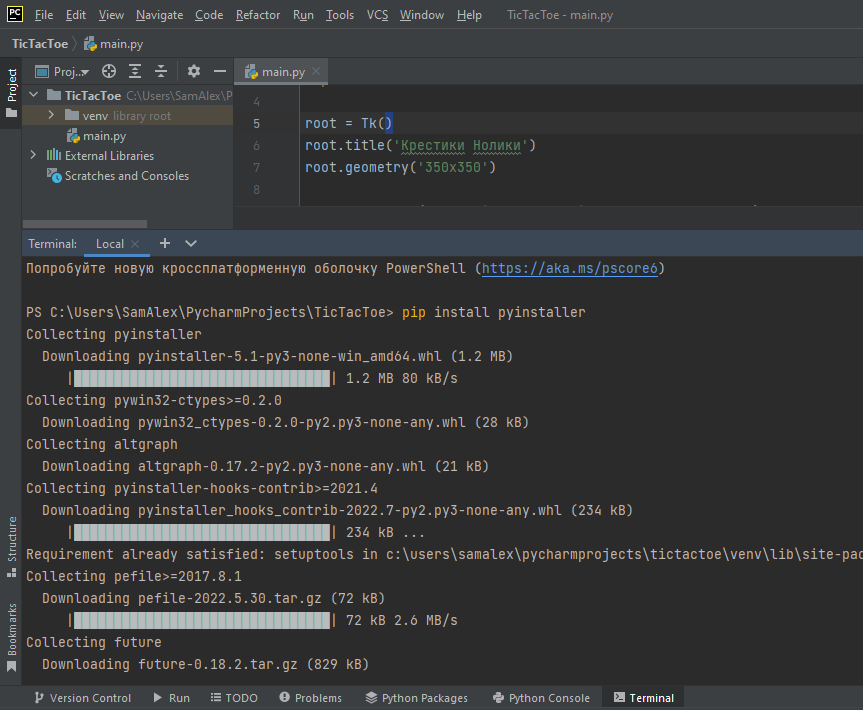
Task: Click line number 6 in gutter
Action: 256,145
